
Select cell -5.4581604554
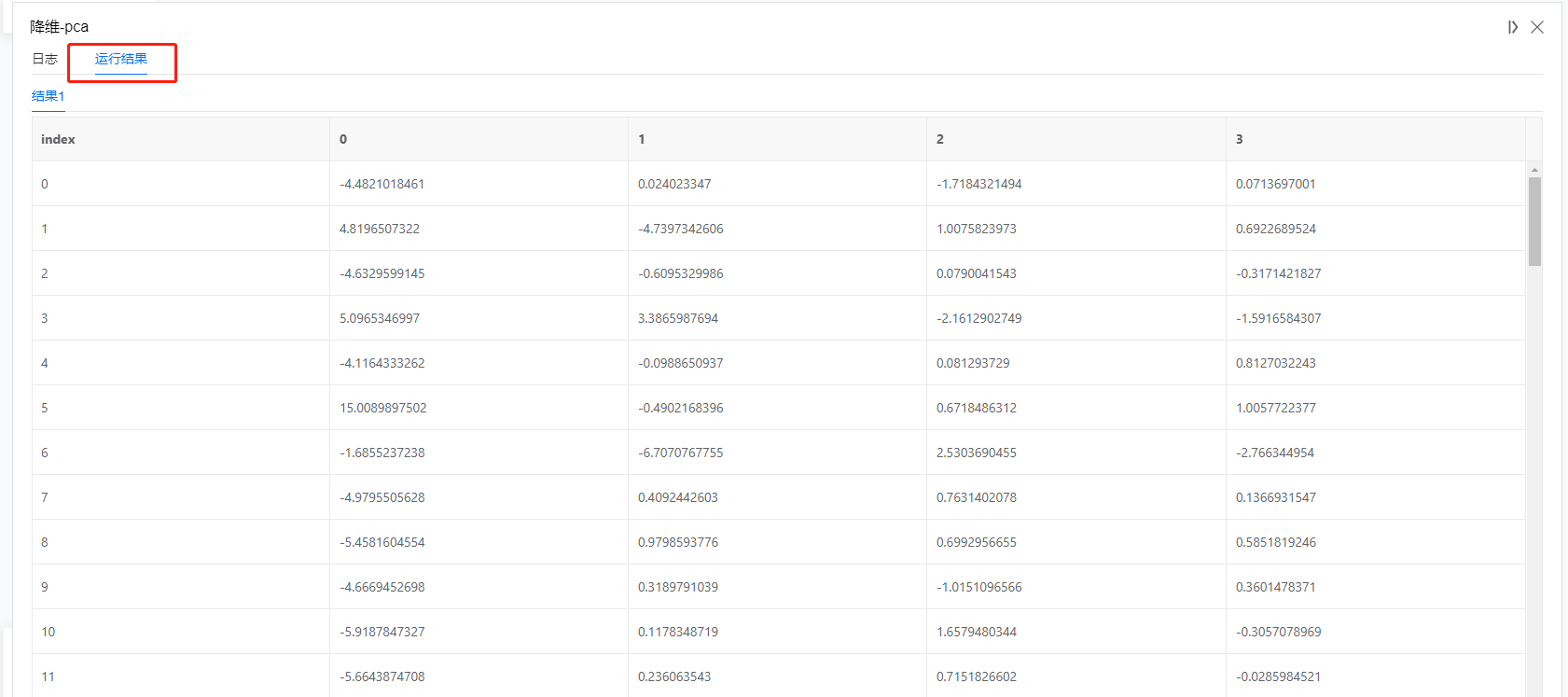(x=382, y=542)
